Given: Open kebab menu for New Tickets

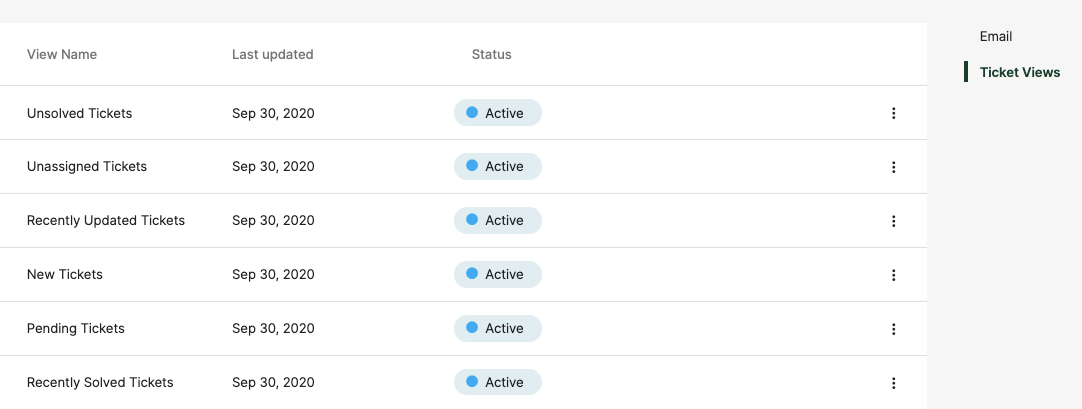Looking at the screenshot, I should pos(894,275).
